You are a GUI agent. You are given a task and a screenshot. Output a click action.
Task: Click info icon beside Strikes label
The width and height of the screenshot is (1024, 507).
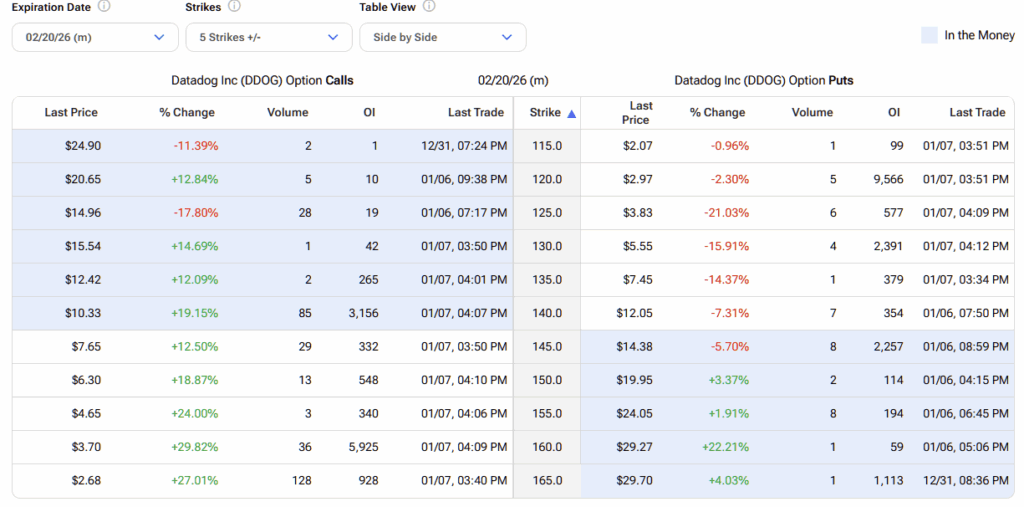pyautogui.click(x=234, y=7)
